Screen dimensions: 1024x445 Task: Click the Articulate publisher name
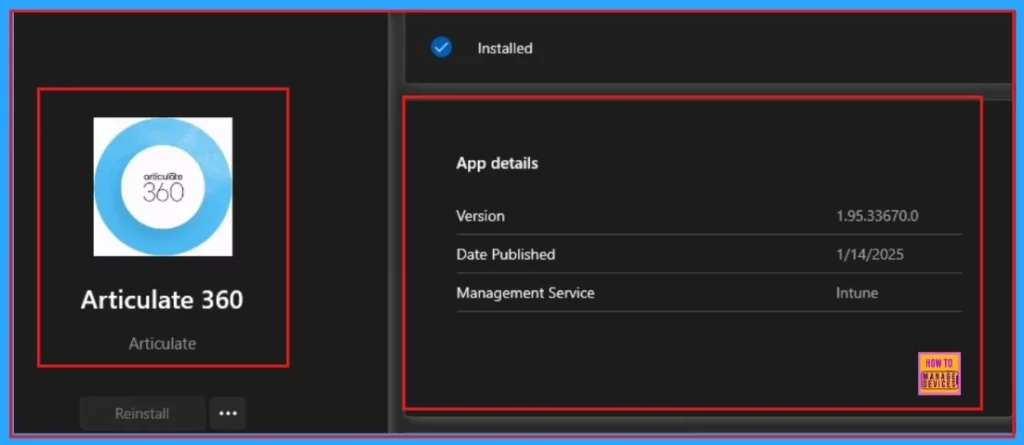(163, 344)
